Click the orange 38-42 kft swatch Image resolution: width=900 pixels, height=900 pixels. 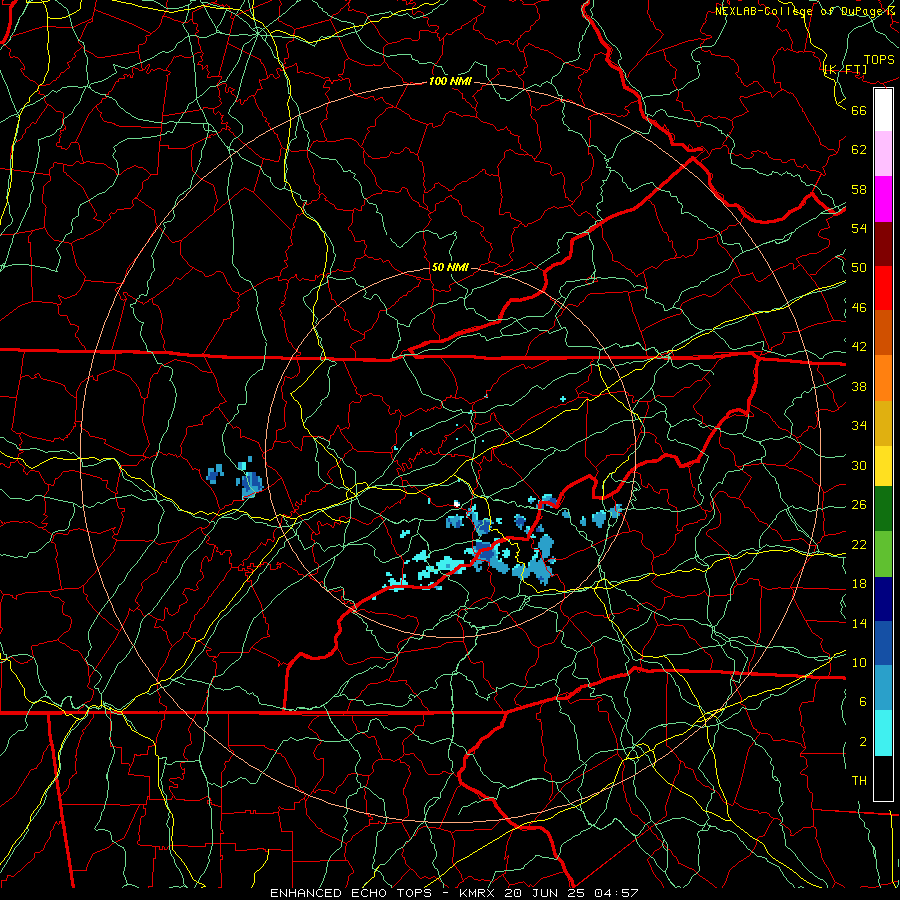883,378
